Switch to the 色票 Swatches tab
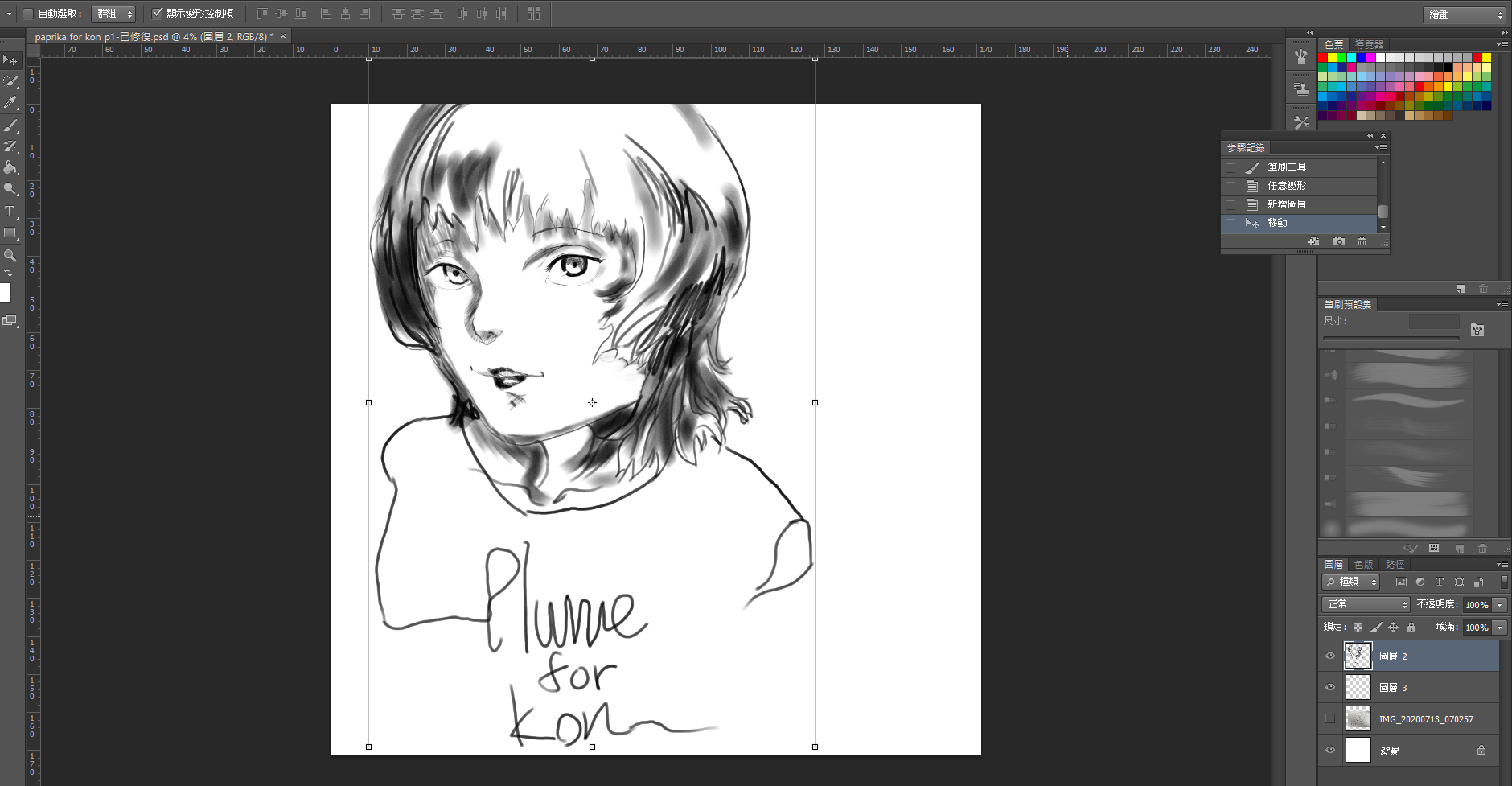The height and width of the screenshot is (786, 1512). (1333, 44)
